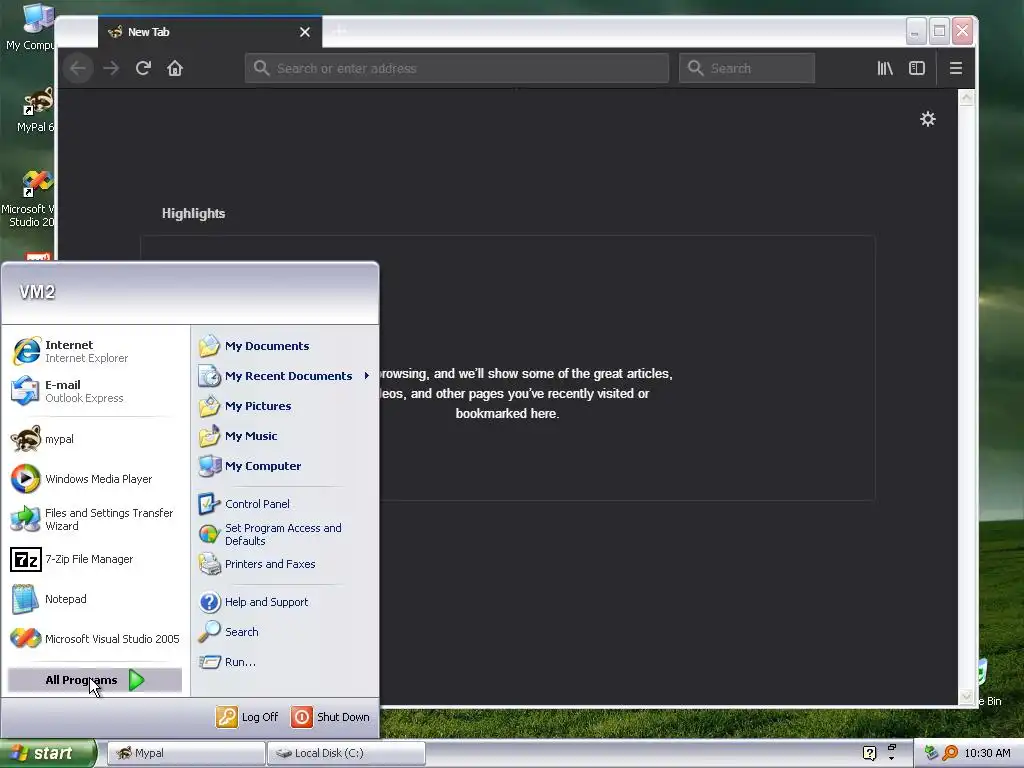
Task: Click the taskbar clock showing 10:30 AM
Action: point(987,753)
